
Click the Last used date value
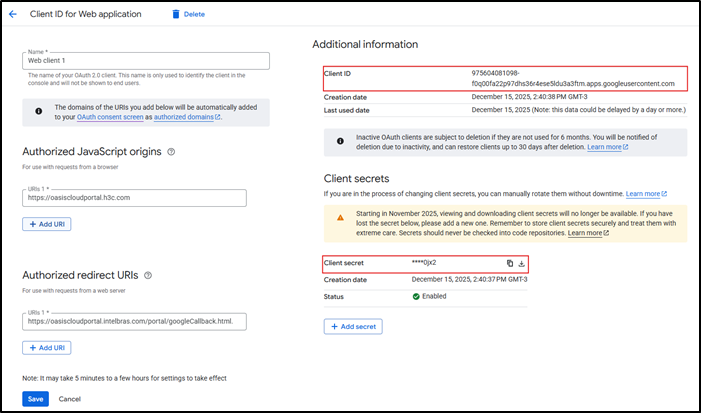(579, 110)
